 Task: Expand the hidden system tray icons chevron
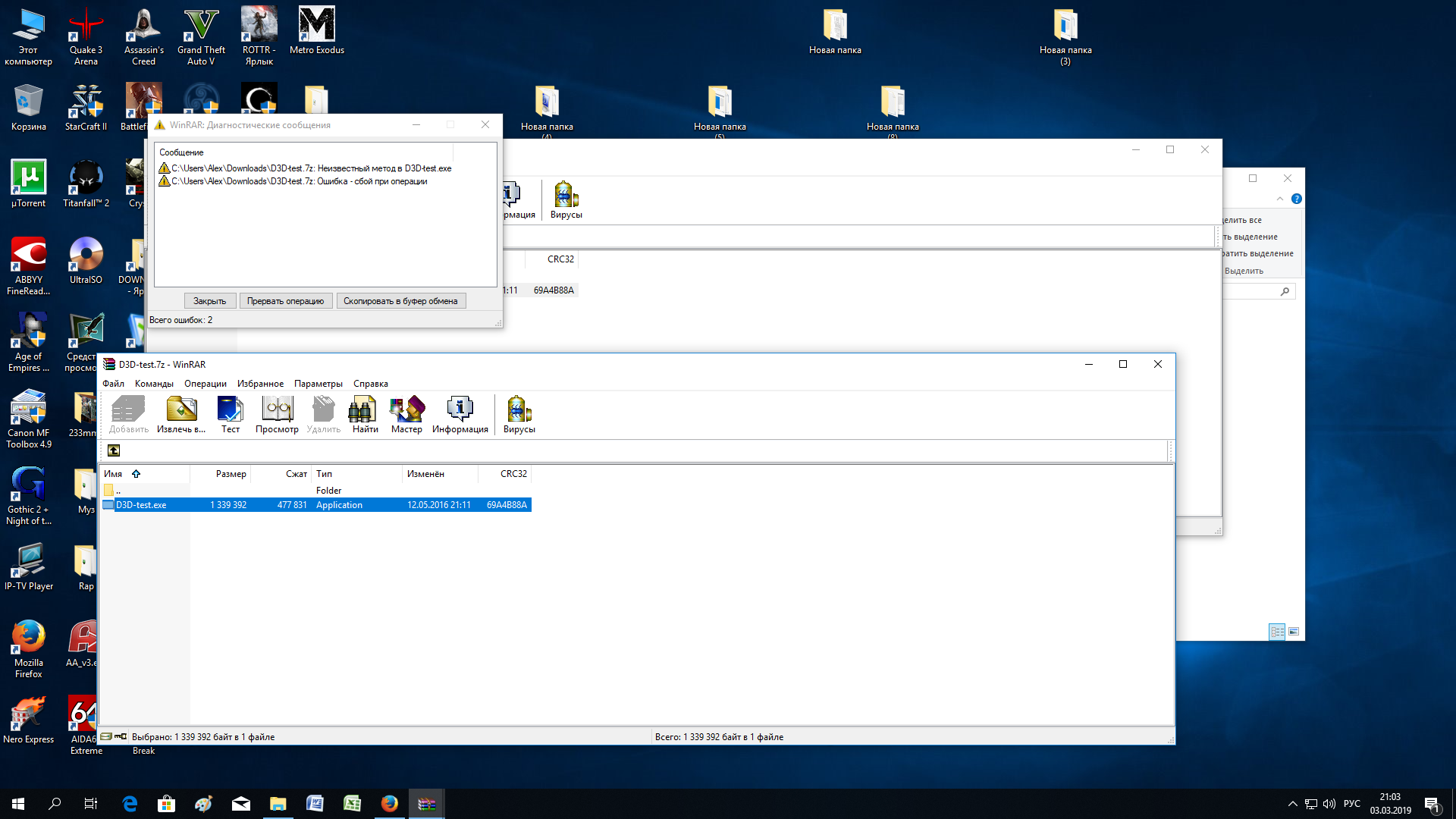pos(1292,804)
